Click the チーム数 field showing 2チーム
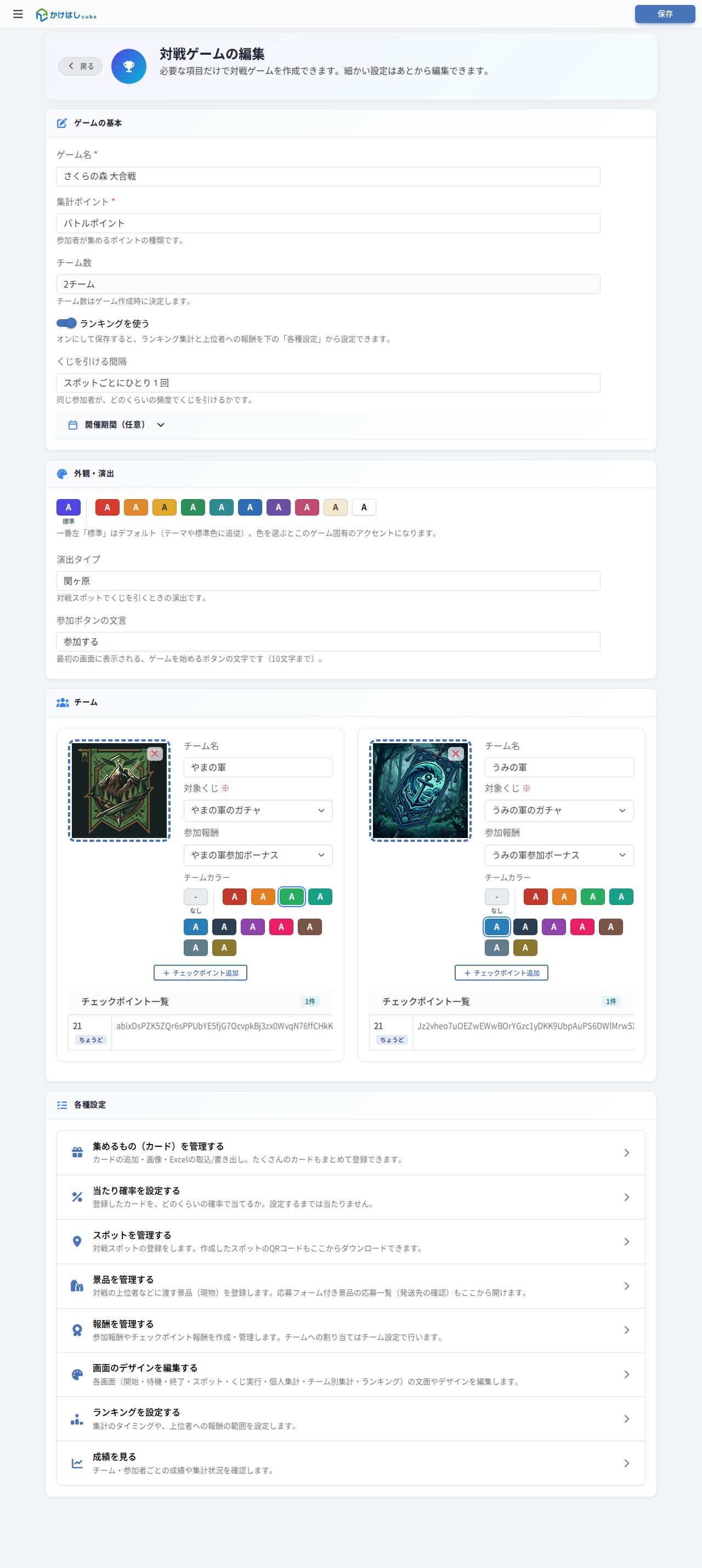702x1568 pixels. pos(328,284)
